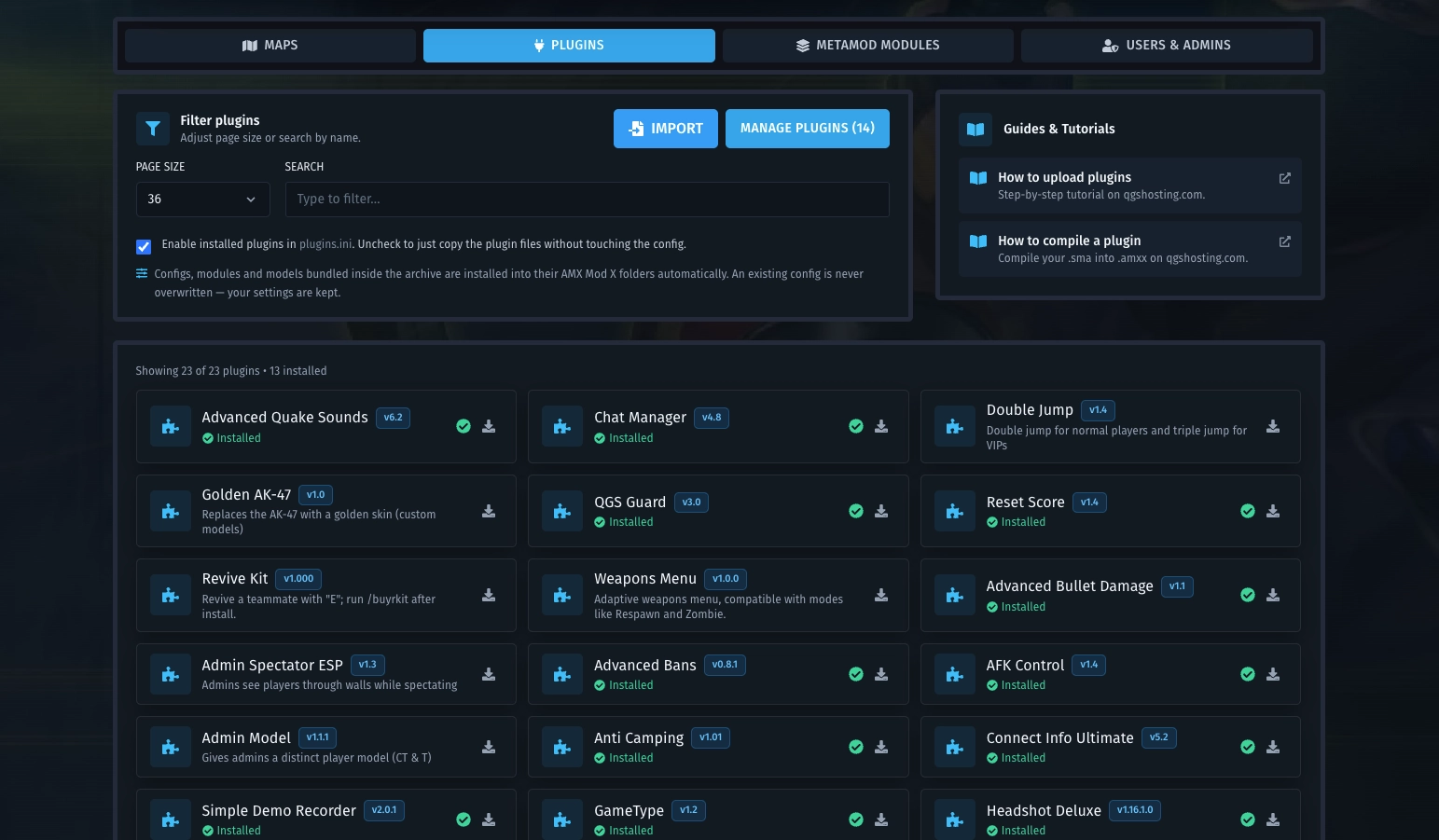Viewport: 1439px width, 840px height.
Task: Click the QGS Guard download icon
Action: (881, 511)
